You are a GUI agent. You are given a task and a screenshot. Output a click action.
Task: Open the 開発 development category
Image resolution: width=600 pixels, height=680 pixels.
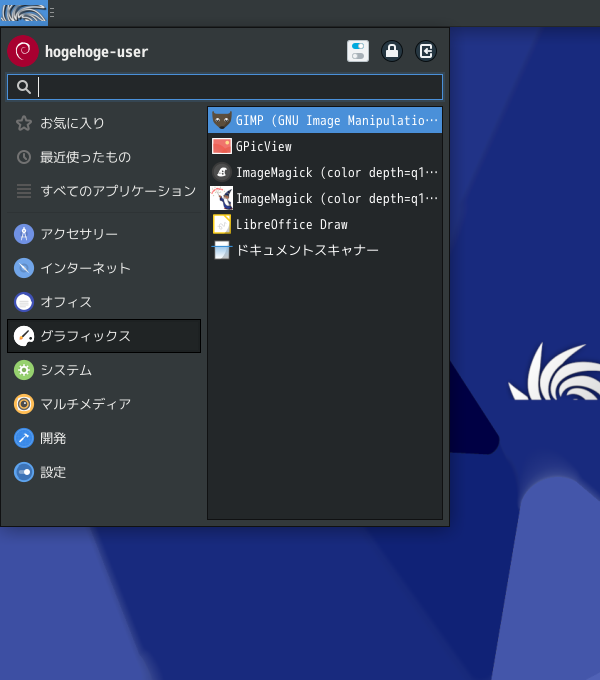tap(104, 438)
